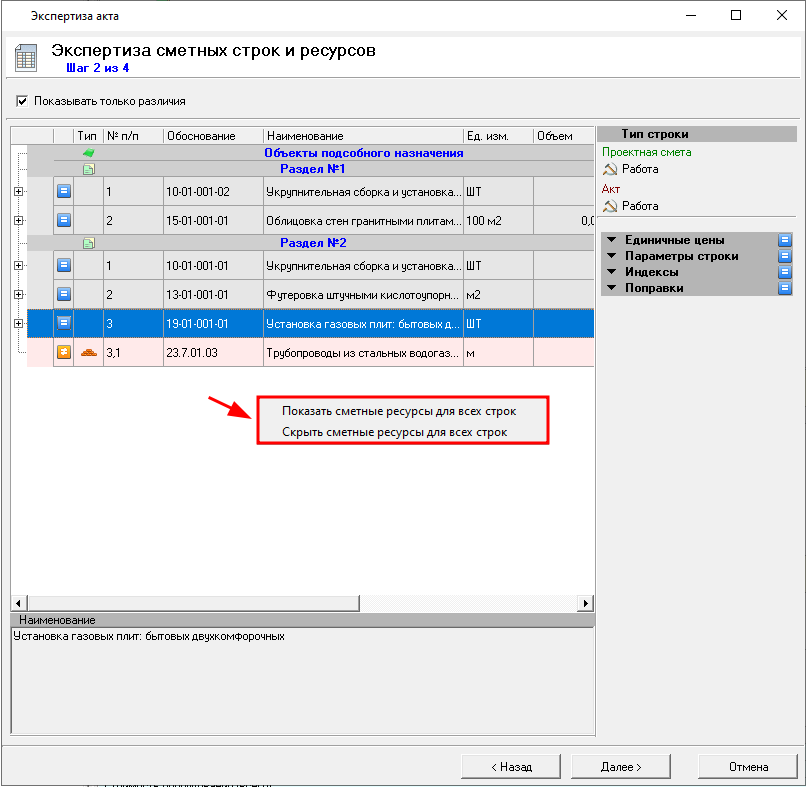Viewport: 806px width, 787px height.
Task: Toggle the Показывать только различия checkbox
Action: tap(22, 101)
